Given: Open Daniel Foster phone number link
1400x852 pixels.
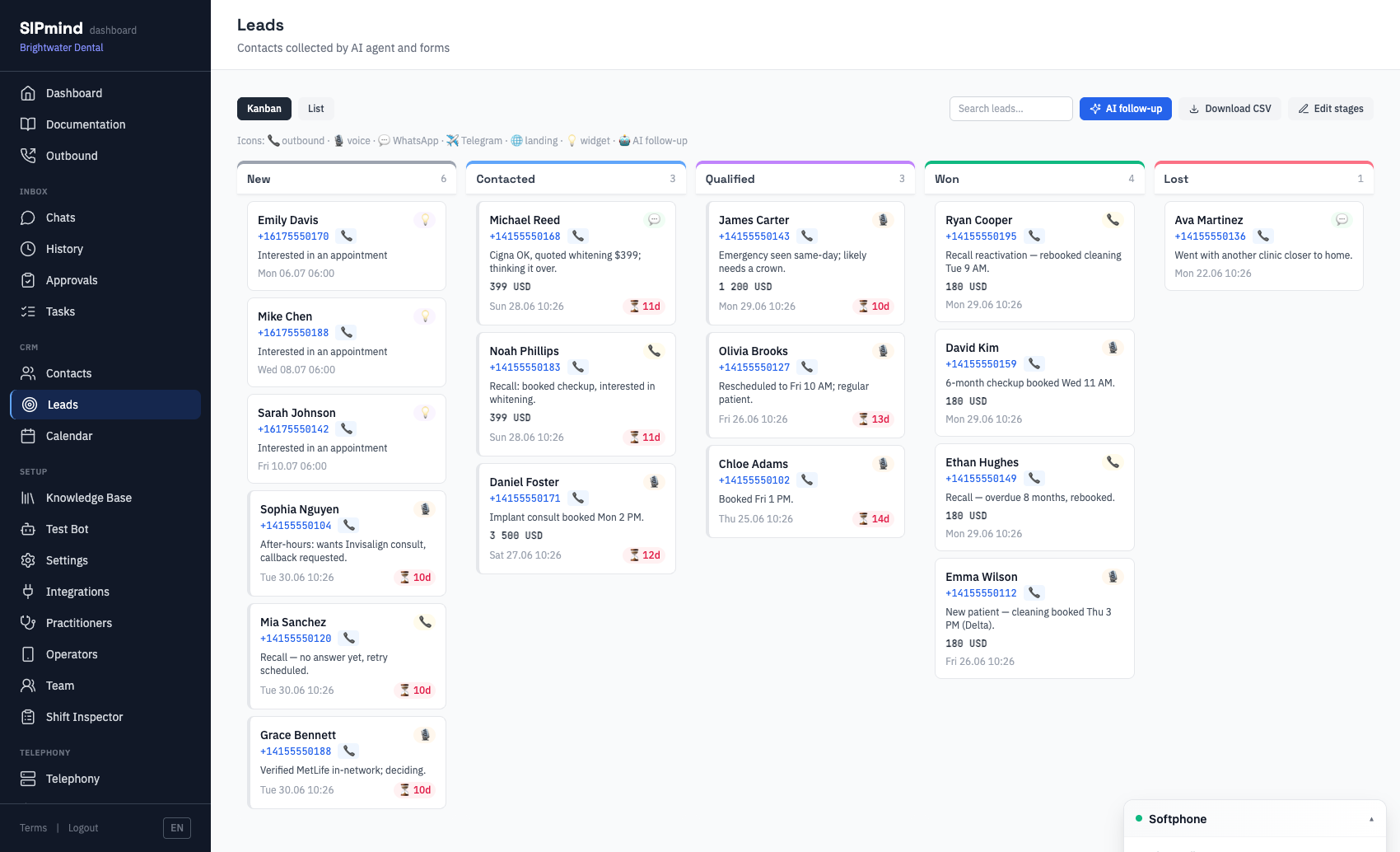Looking at the screenshot, I should pyautogui.click(x=525, y=499).
